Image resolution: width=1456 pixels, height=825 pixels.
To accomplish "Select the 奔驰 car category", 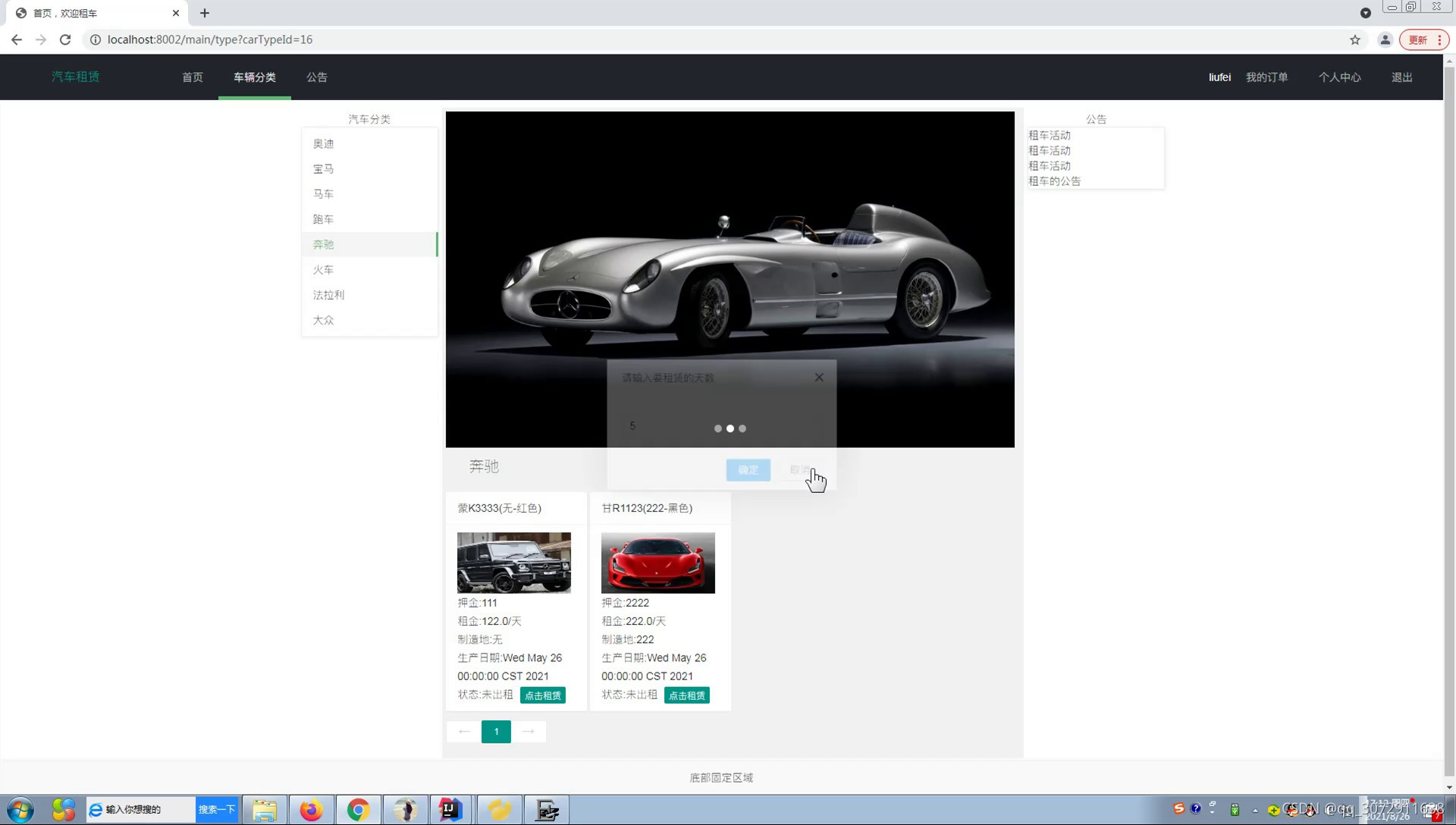I will click(370, 244).
